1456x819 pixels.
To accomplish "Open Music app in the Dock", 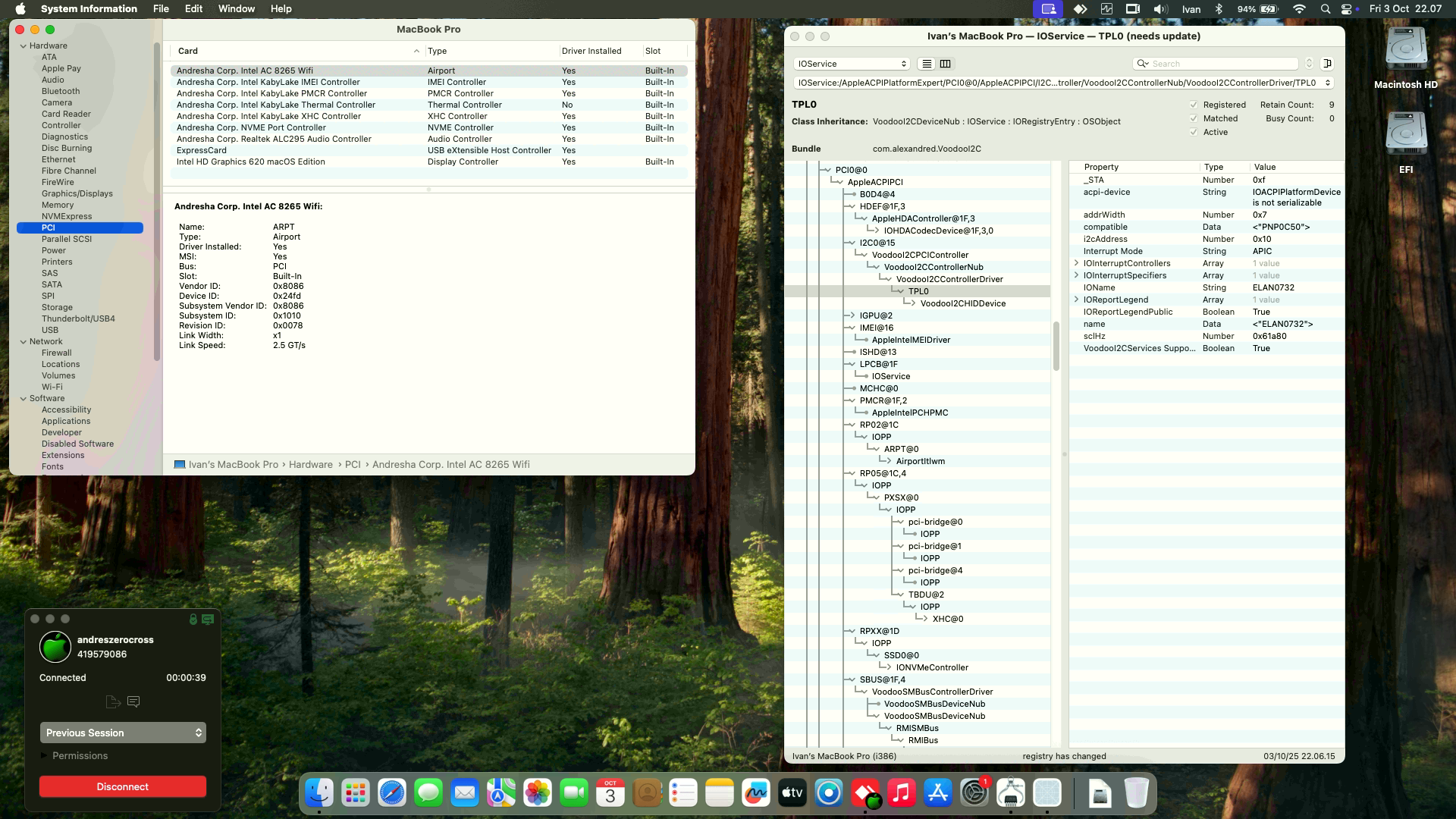I will click(902, 793).
